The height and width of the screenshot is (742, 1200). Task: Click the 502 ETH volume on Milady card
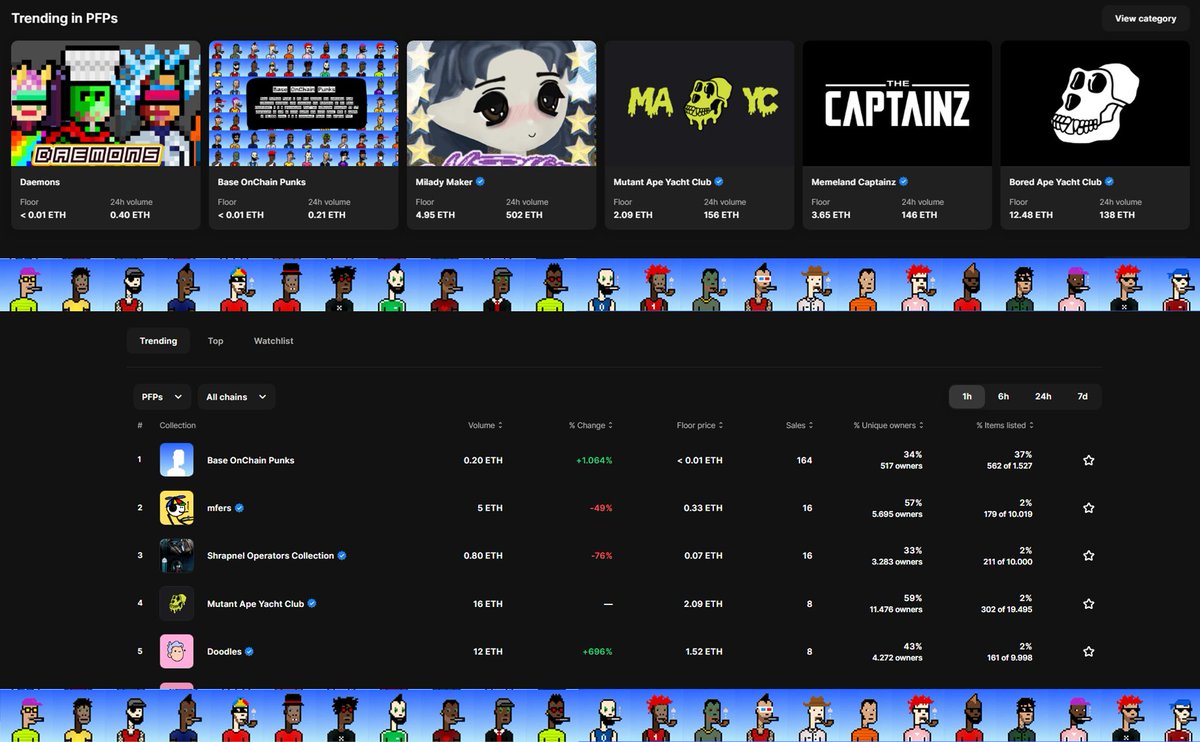coord(524,215)
